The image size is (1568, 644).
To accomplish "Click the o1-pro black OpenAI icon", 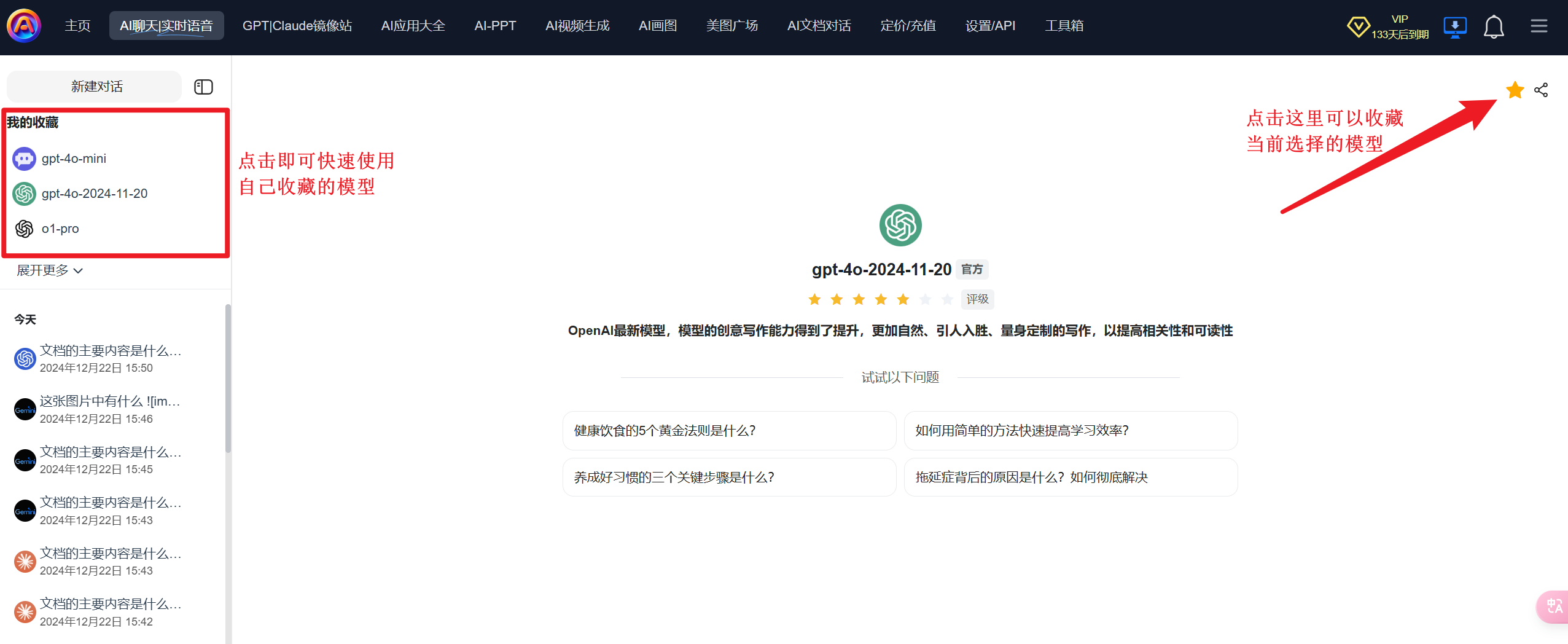I will 24,229.
